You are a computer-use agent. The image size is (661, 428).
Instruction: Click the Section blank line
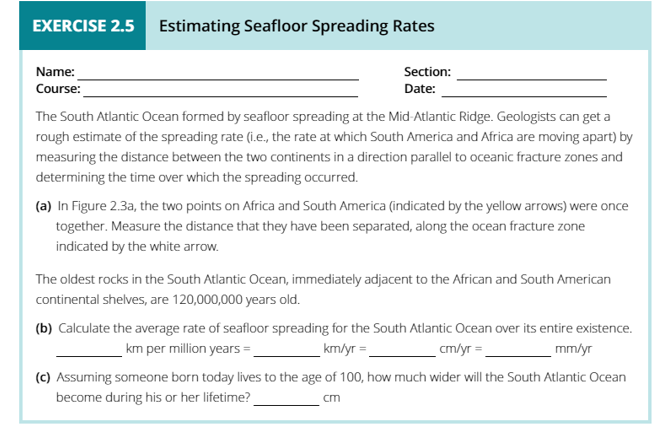point(532,78)
